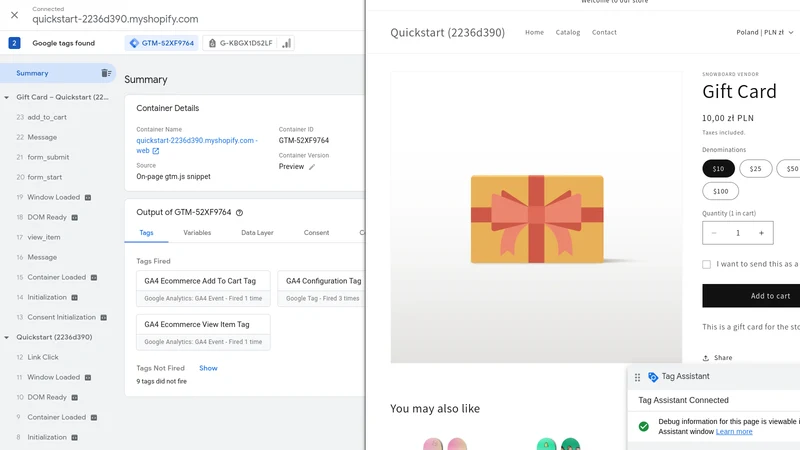Select the GTM-52XF9764 container chip
The width and height of the screenshot is (800, 450).
coord(162,43)
